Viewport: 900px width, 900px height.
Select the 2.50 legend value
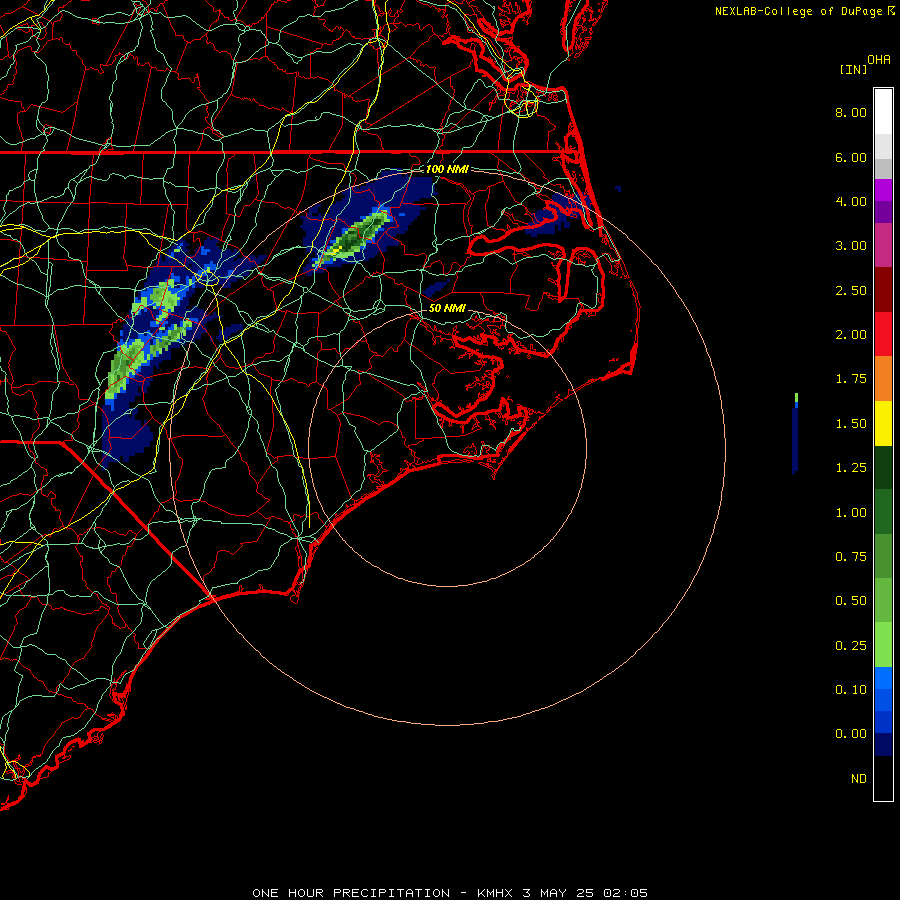[x=851, y=290]
